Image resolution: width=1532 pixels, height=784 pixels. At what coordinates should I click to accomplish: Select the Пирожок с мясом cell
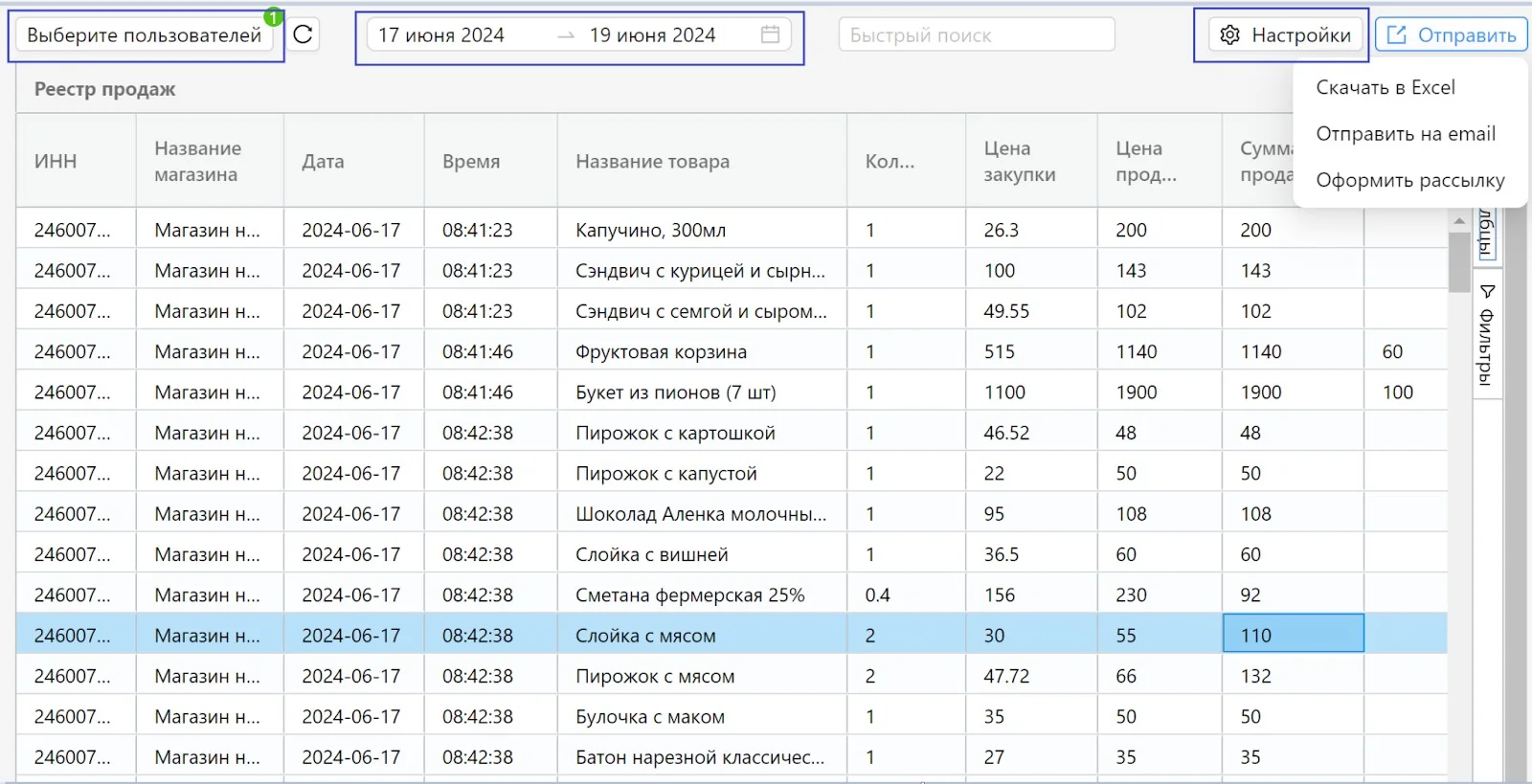pyautogui.click(x=702, y=676)
